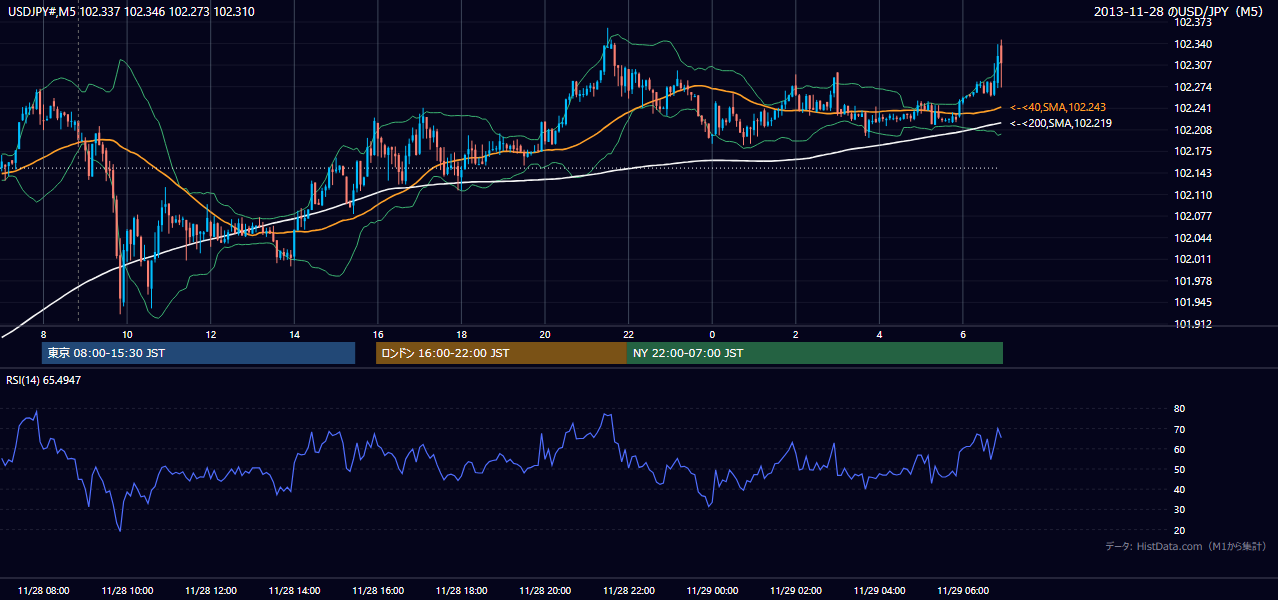Click the RSI 60 level label
1278x600 pixels.
(1179, 449)
